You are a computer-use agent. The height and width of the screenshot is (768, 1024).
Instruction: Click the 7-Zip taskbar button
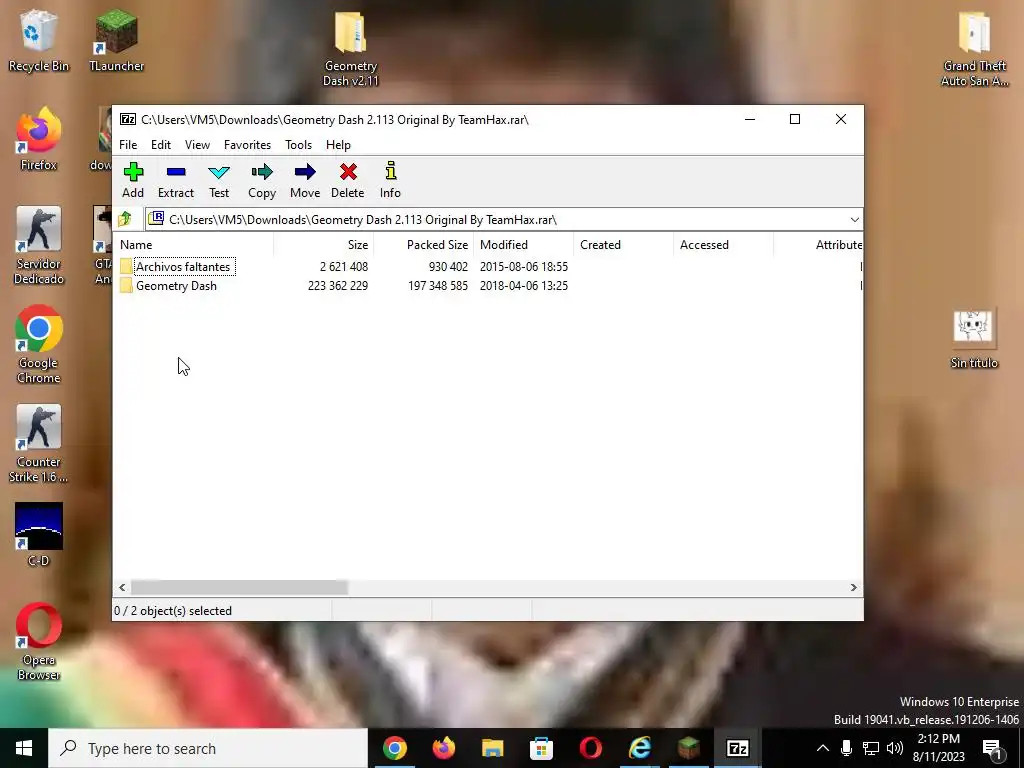pos(737,748)
